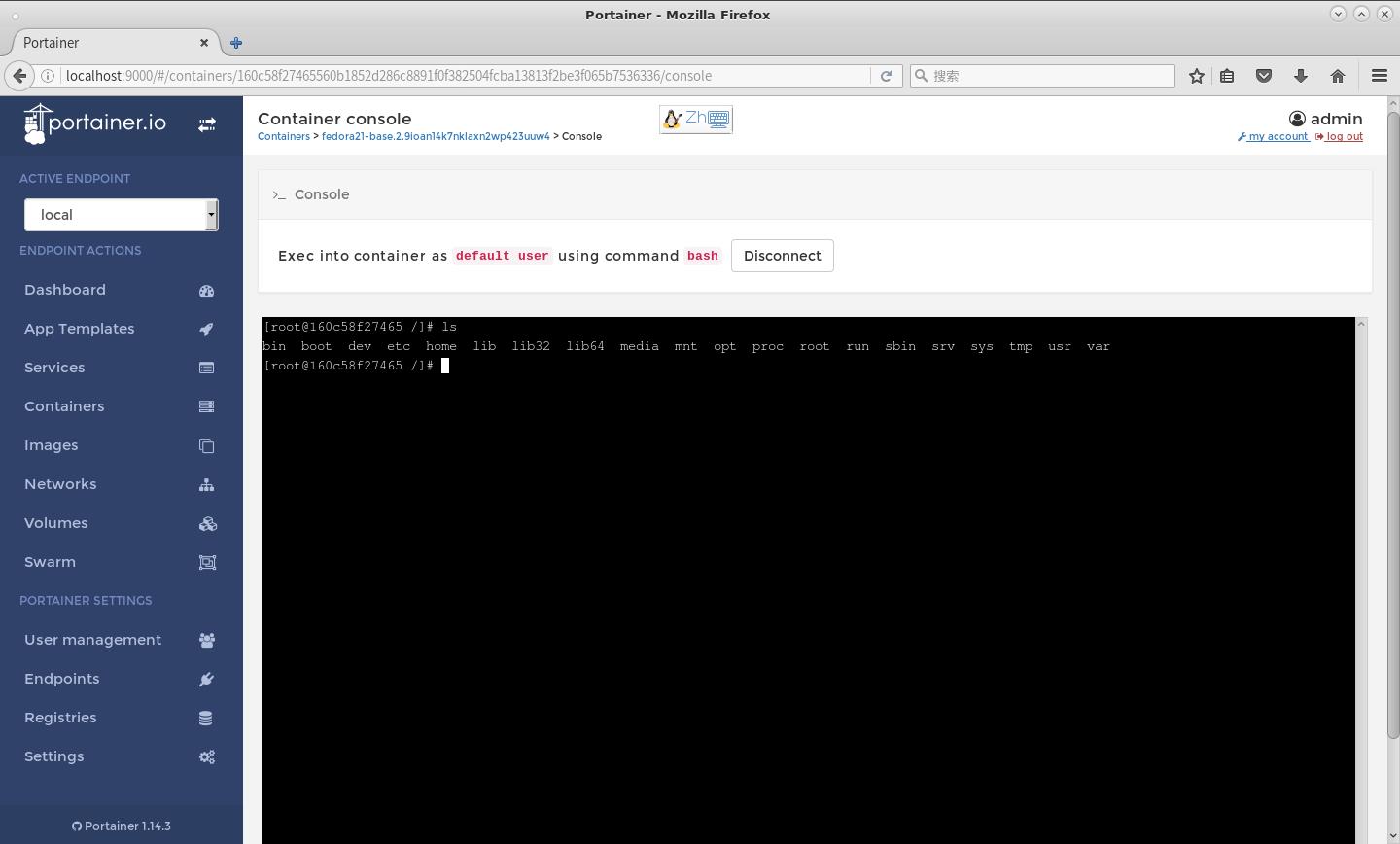Viewport: 1400px width, 844px height.
Task: Toggle sidebar with the arrows icon
Action: [207, 124]
